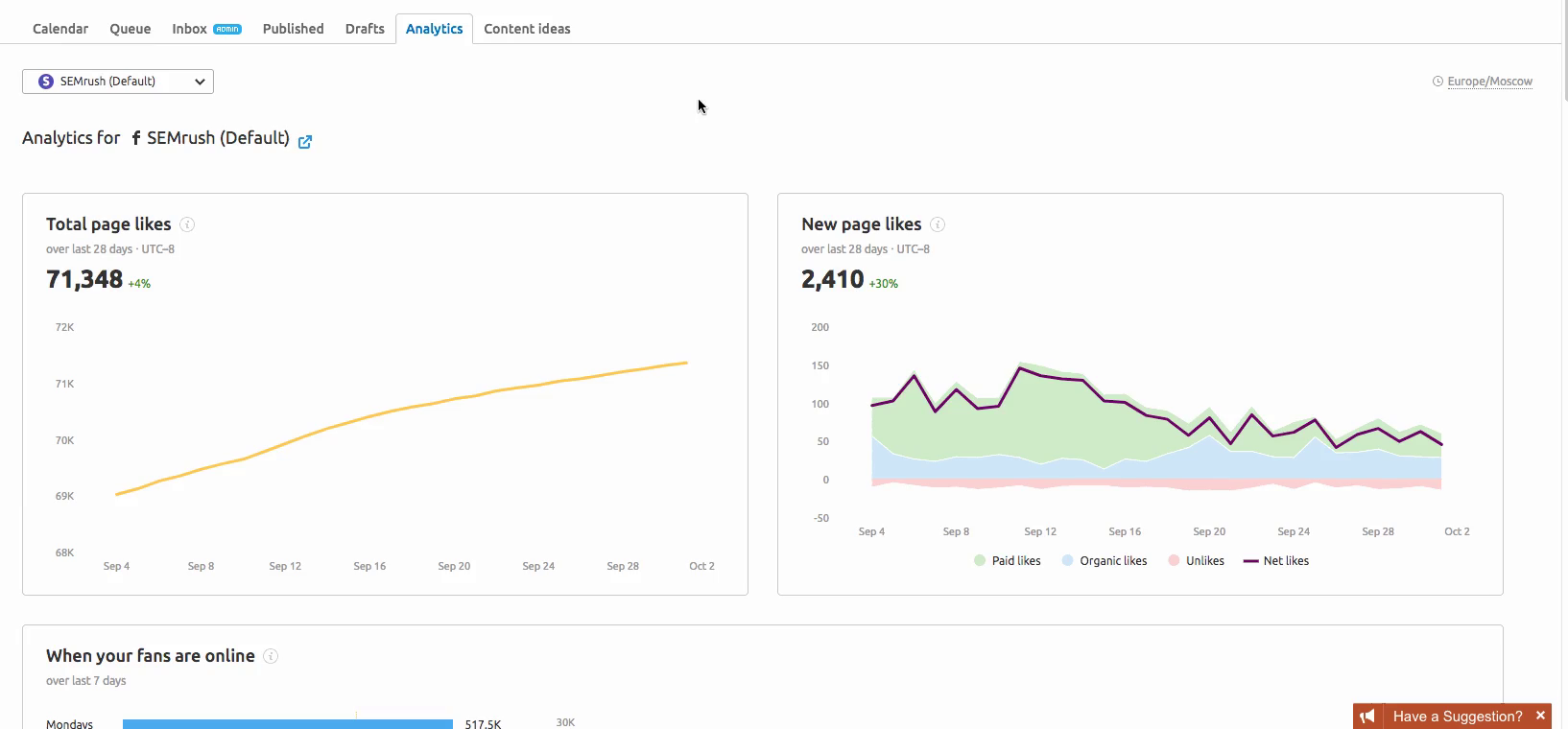Image resolution: width=1568 pixels, height=729 pixels.
Task: Click the +30% change indicator
Action: [884, 284]
